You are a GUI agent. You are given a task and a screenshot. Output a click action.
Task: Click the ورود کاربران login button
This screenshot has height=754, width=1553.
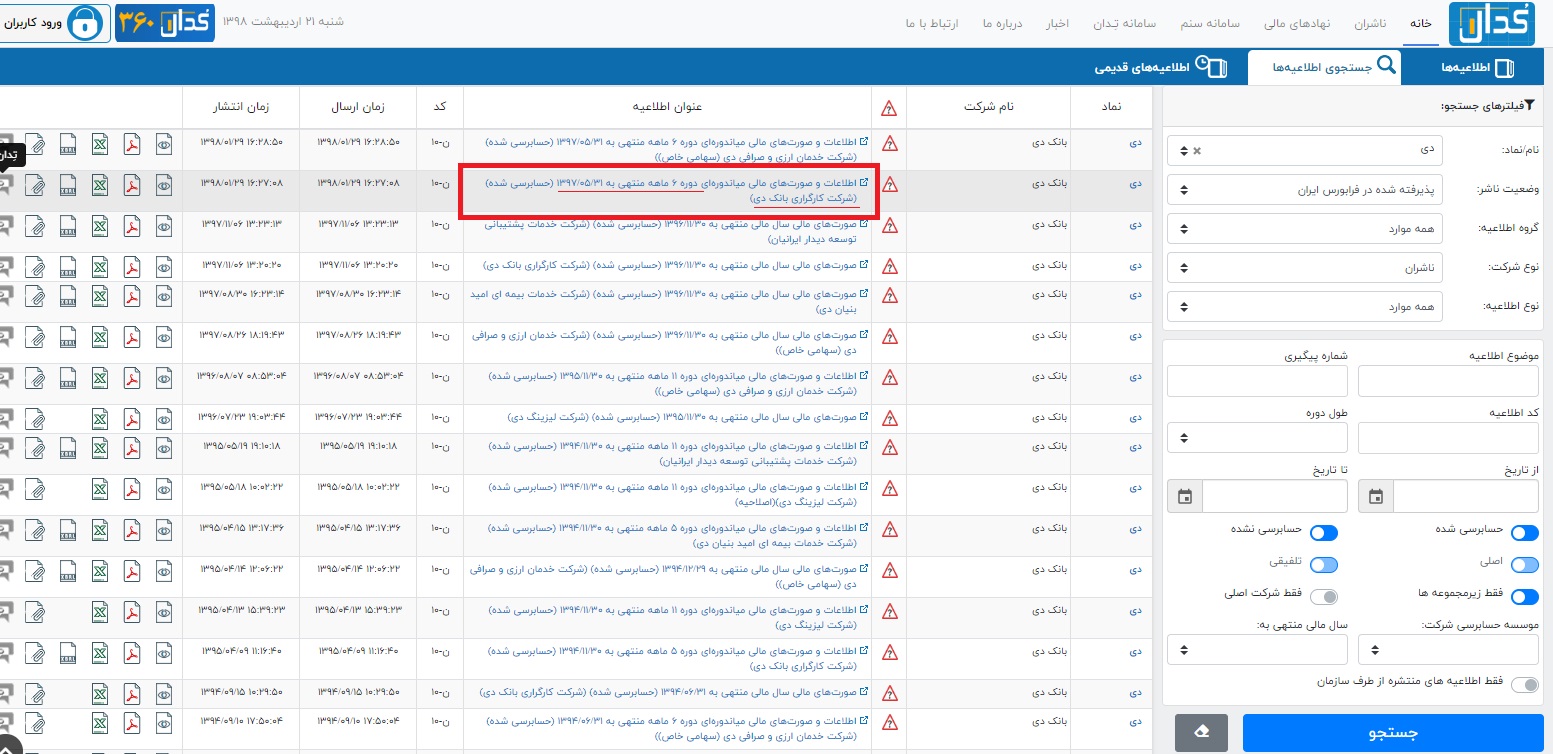tap(53, 23)
